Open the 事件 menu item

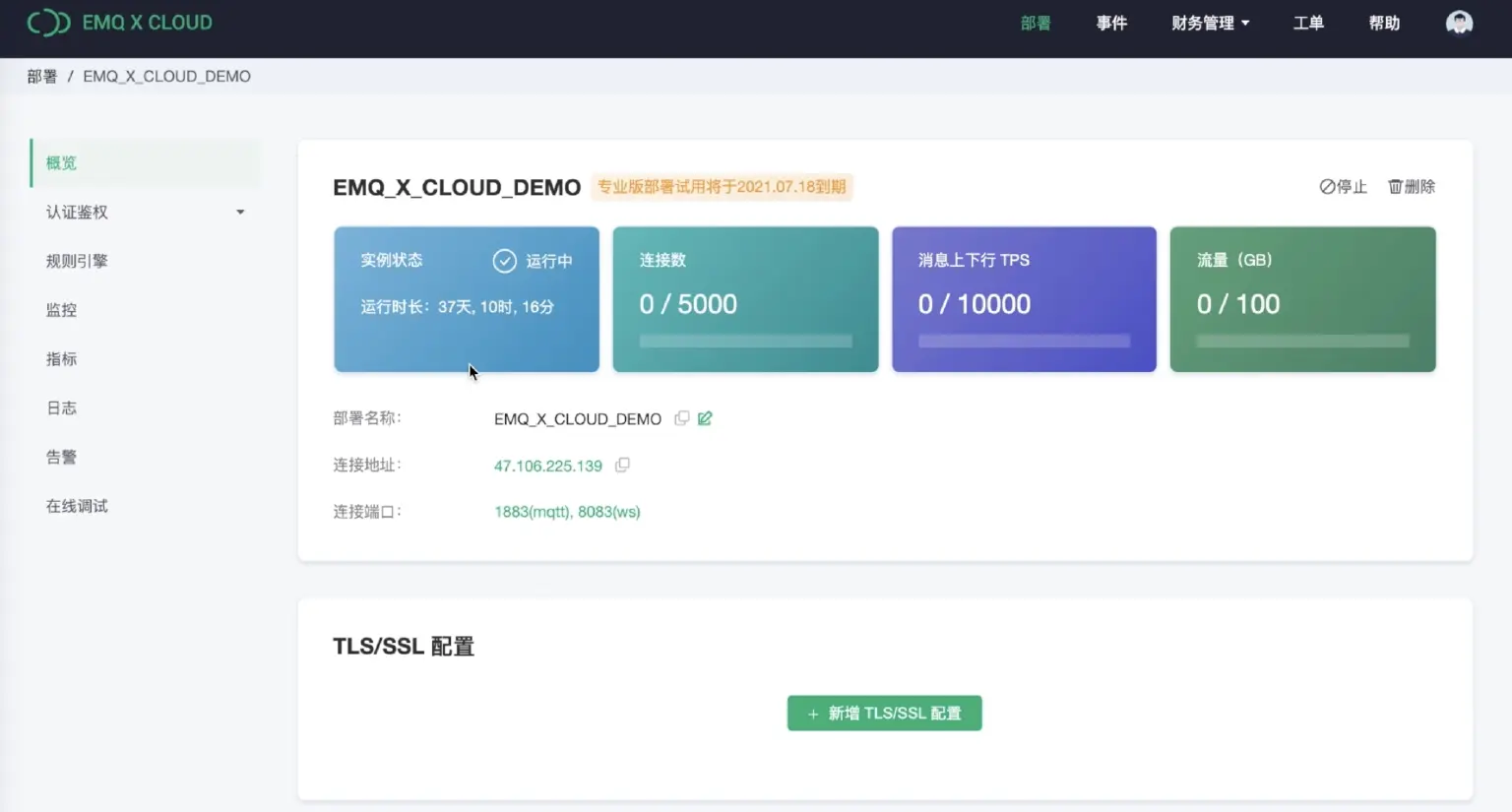coord(1111,23)
